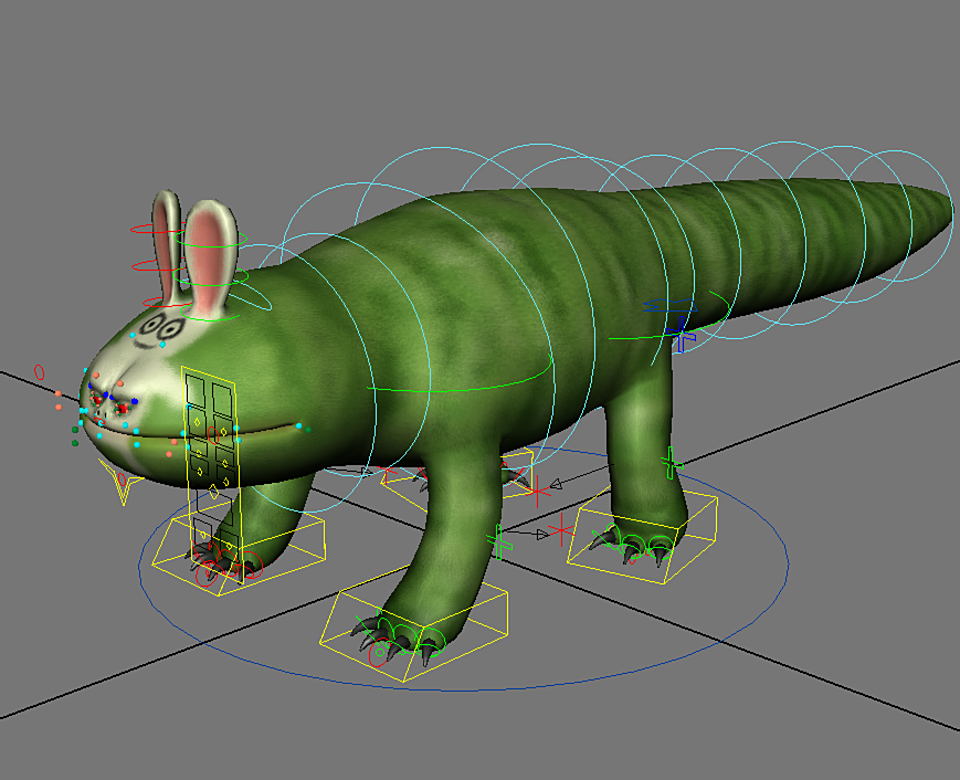This screenshot has height=780, width=960.
Task: Select the green cross locator on the hind leg
Action: click(x=671, y=463)
